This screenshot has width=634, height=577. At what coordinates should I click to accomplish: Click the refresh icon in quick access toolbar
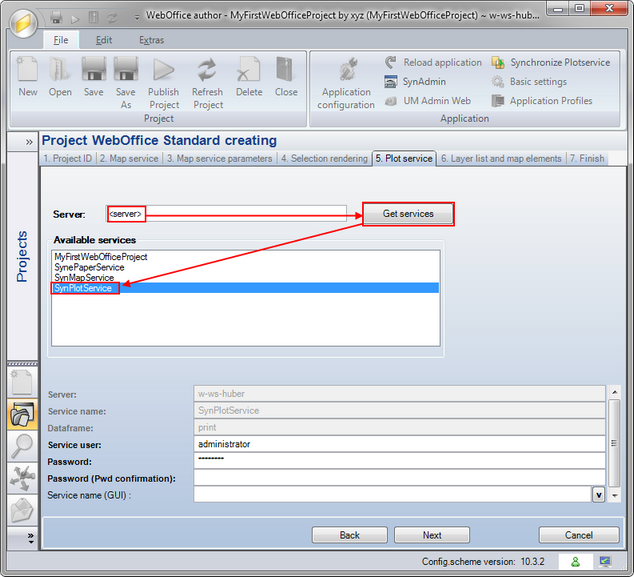click(x=112, y=18)
